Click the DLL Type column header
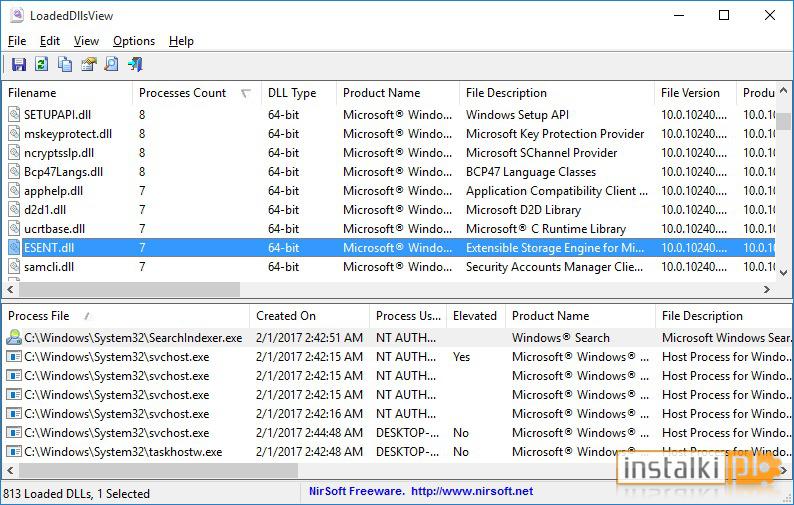 pos(299,93)
